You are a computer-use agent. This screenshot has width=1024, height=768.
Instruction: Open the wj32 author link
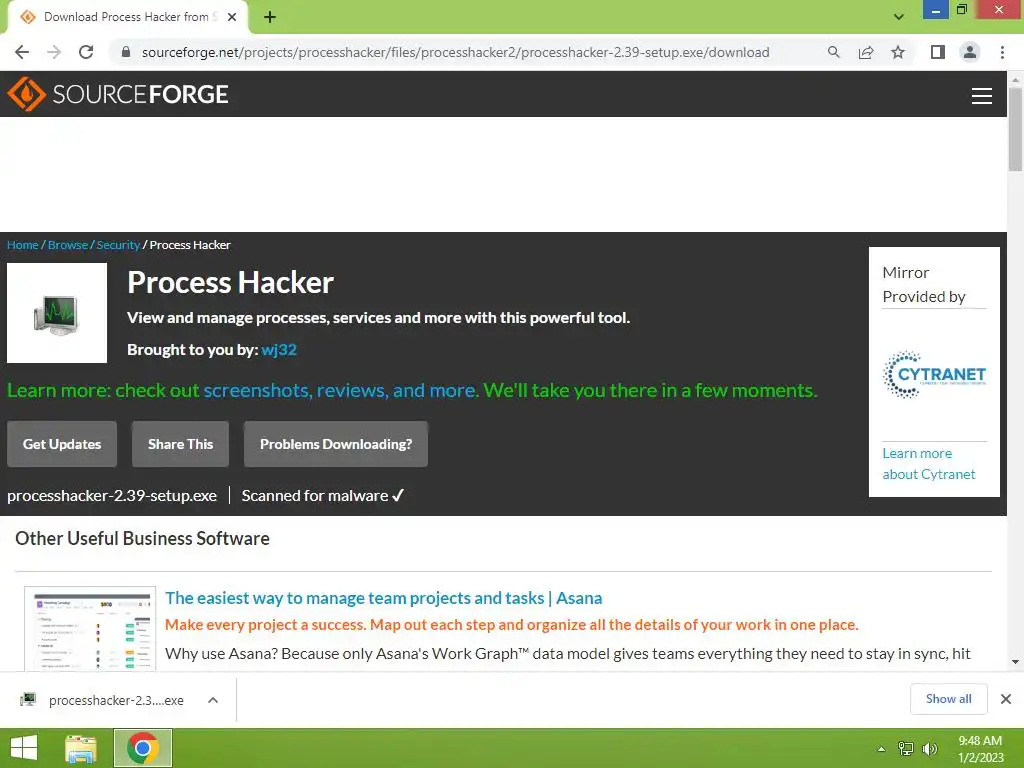(x=279, y=350)
